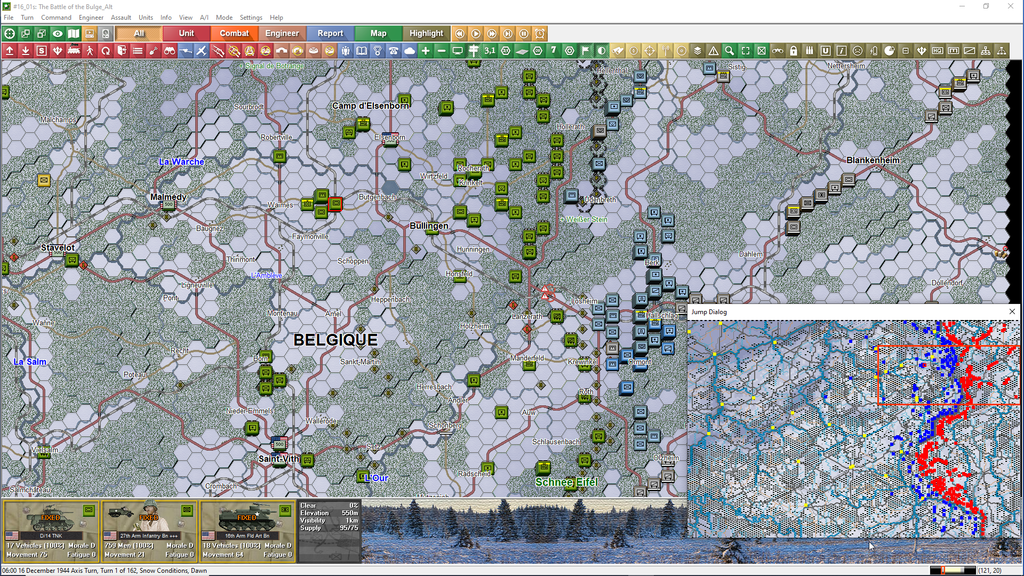Click the frowning face morale icon

click(857, 50)
